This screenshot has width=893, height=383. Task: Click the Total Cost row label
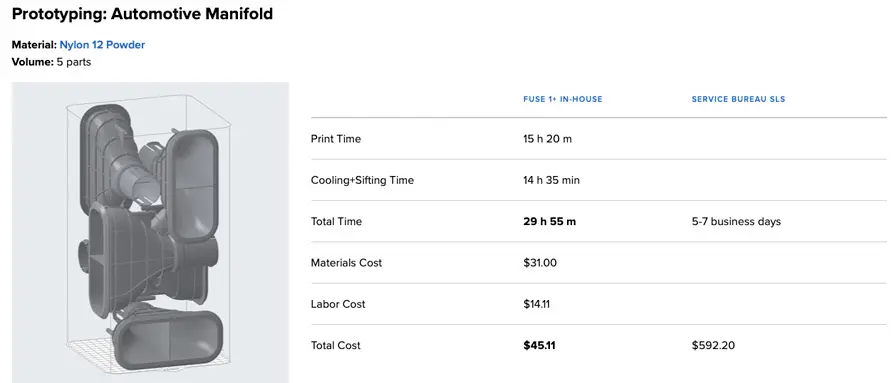pos(335,345)
